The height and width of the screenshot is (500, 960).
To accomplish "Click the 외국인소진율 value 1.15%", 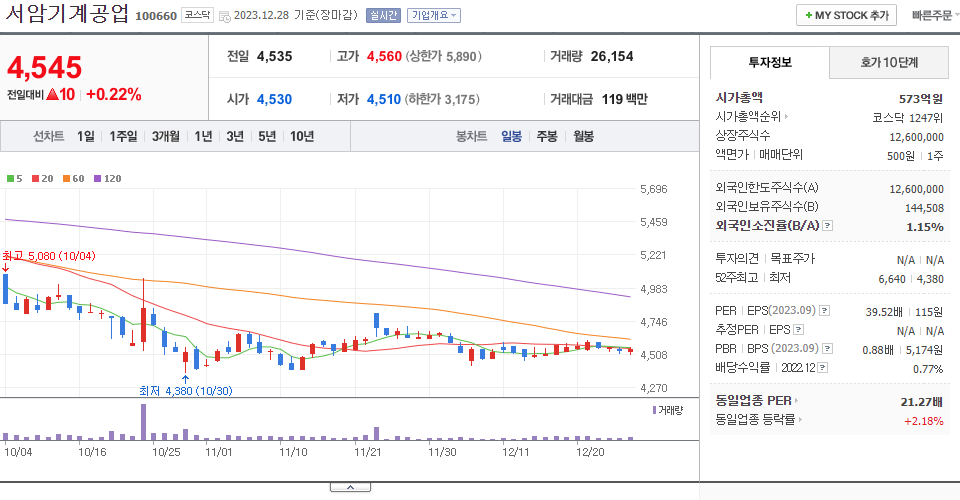I will [924, 227].
